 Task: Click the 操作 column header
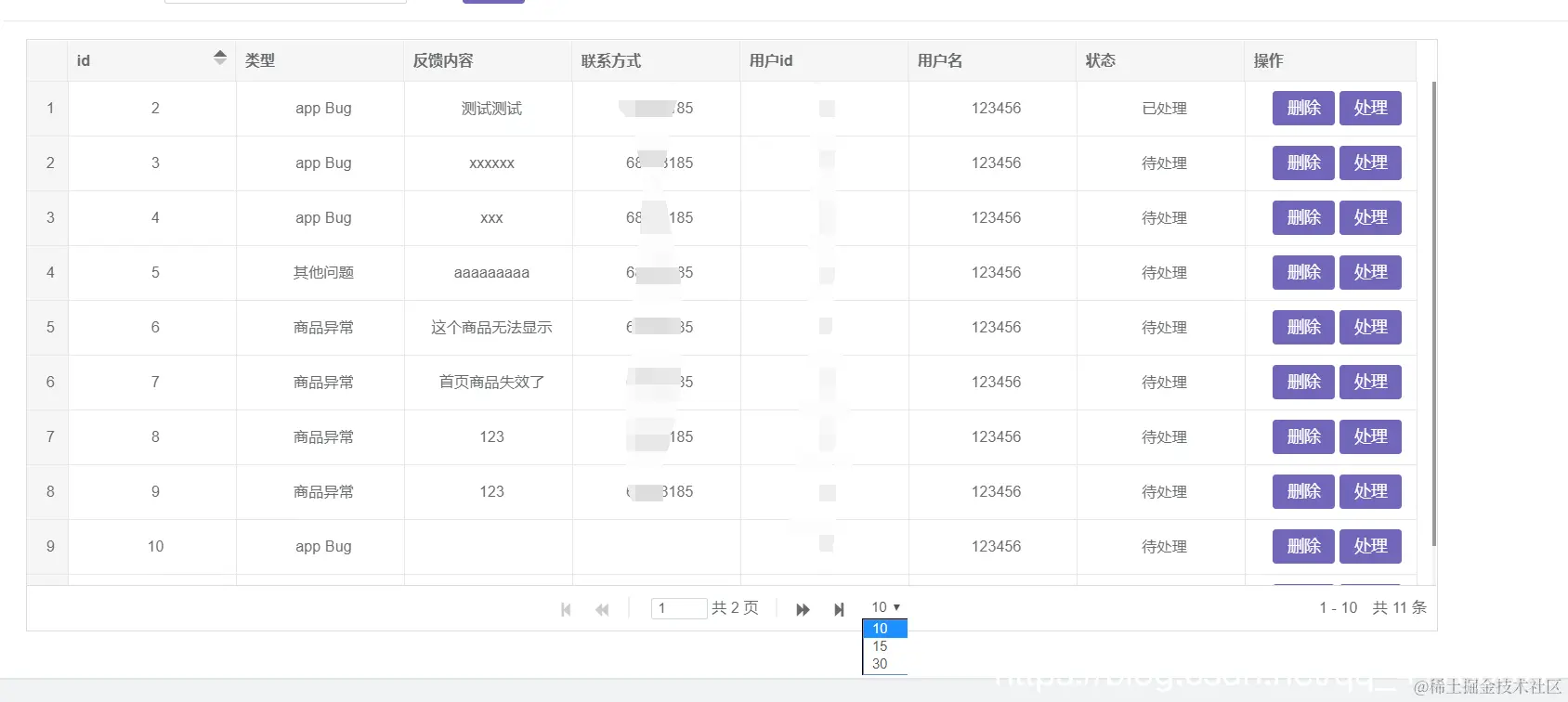click(1330, 60)
